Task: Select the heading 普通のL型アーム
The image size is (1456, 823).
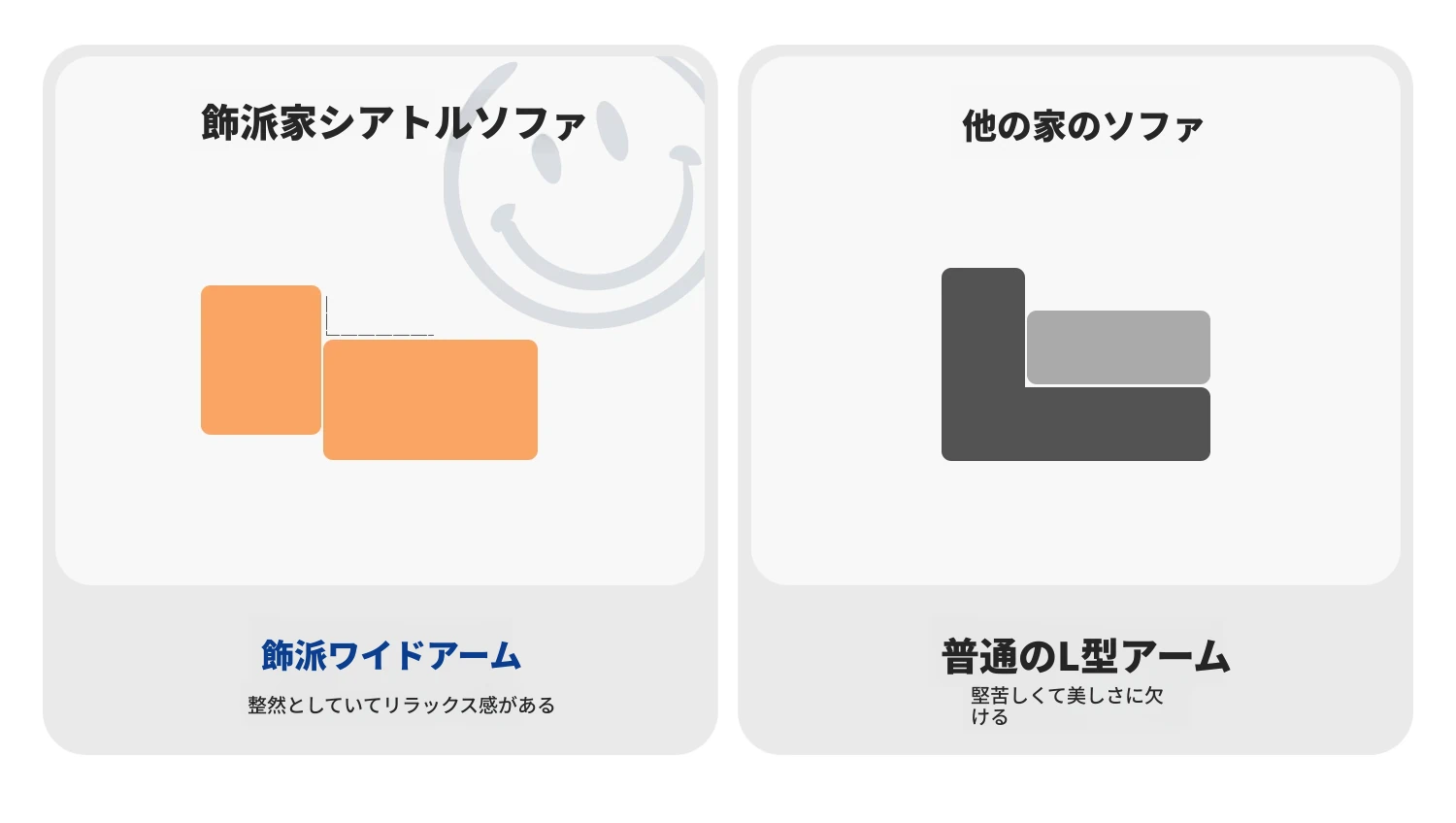Action: pyautogui.click(x=1085, y=657)
